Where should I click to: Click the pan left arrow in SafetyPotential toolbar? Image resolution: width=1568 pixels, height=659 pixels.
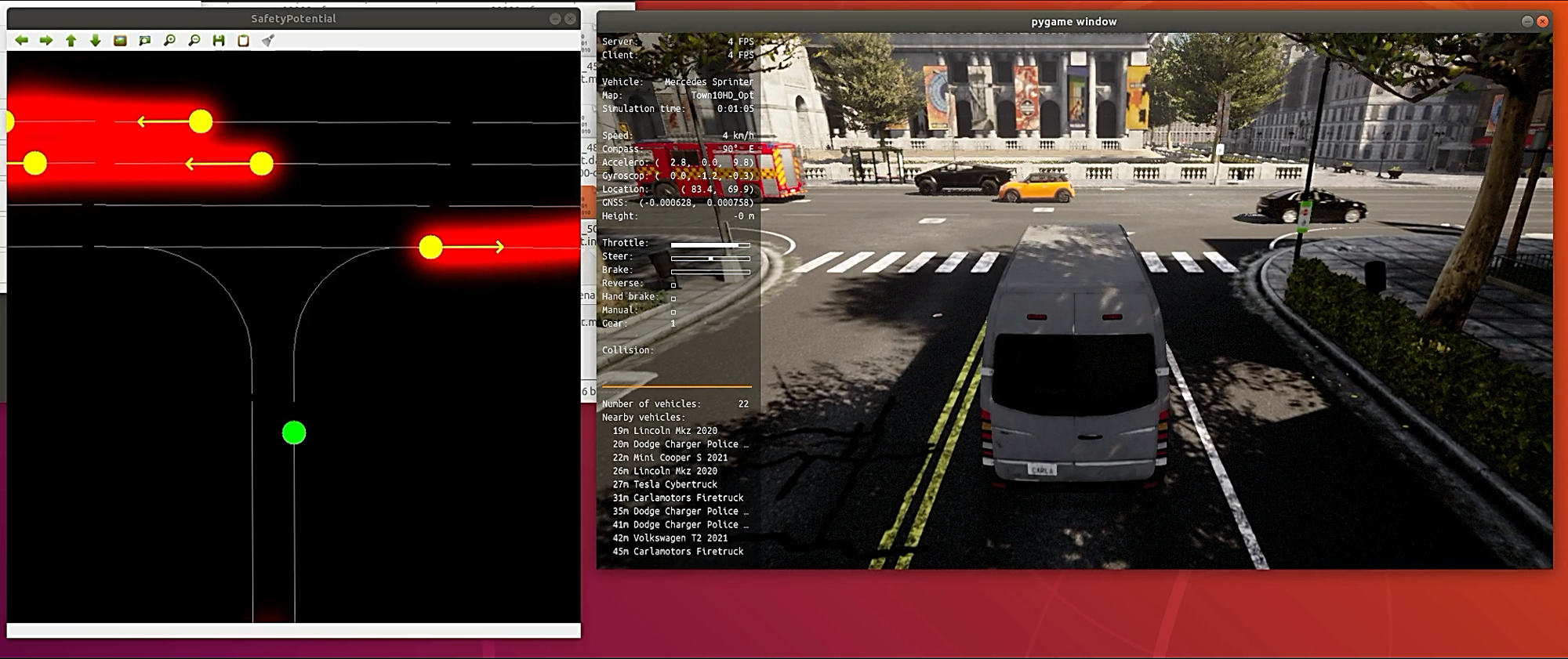[22, 41]
